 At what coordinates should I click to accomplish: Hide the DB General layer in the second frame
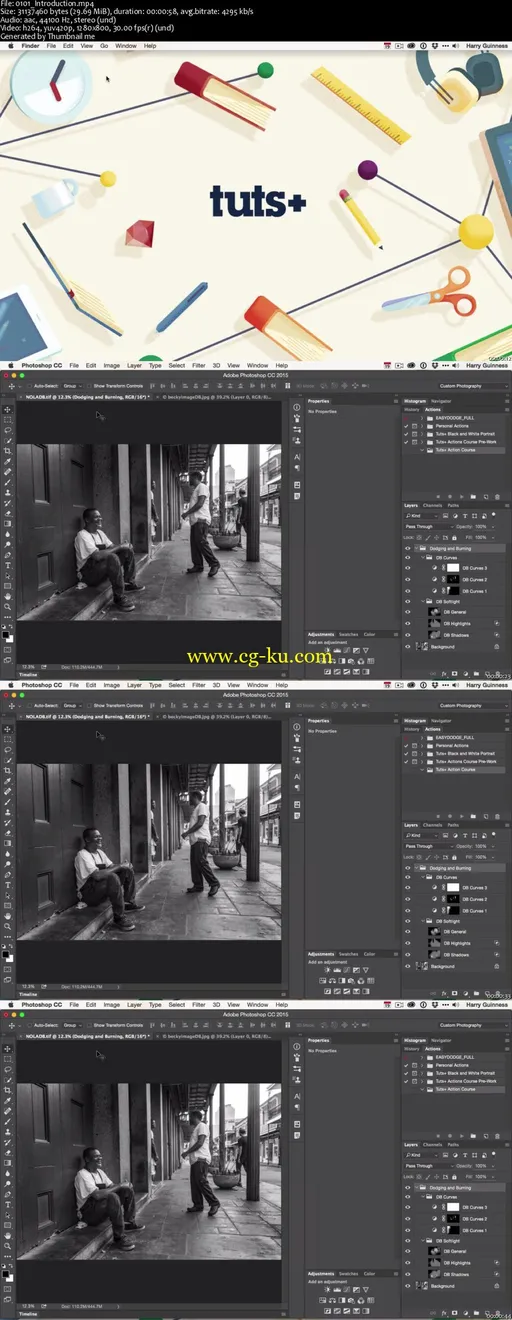(408, 930)
